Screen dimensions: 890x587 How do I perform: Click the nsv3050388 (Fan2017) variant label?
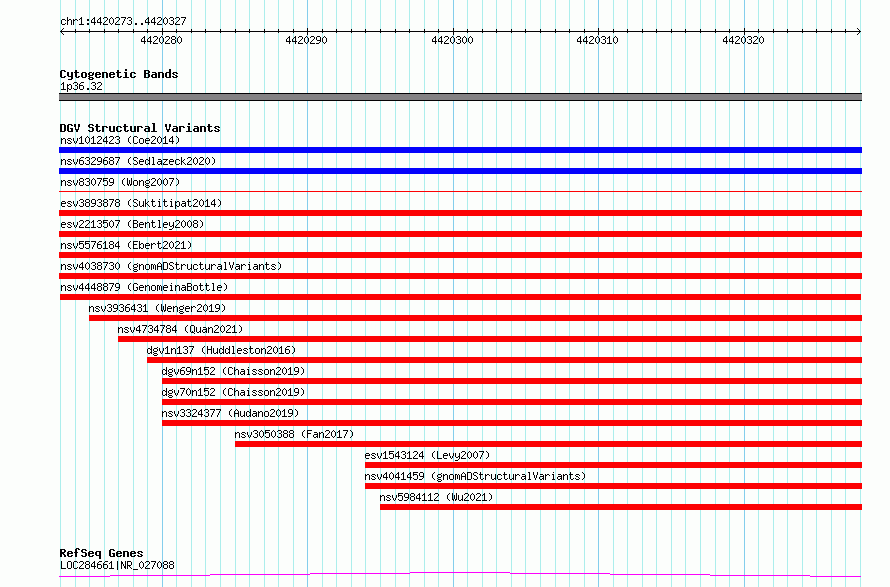point(294,434)
